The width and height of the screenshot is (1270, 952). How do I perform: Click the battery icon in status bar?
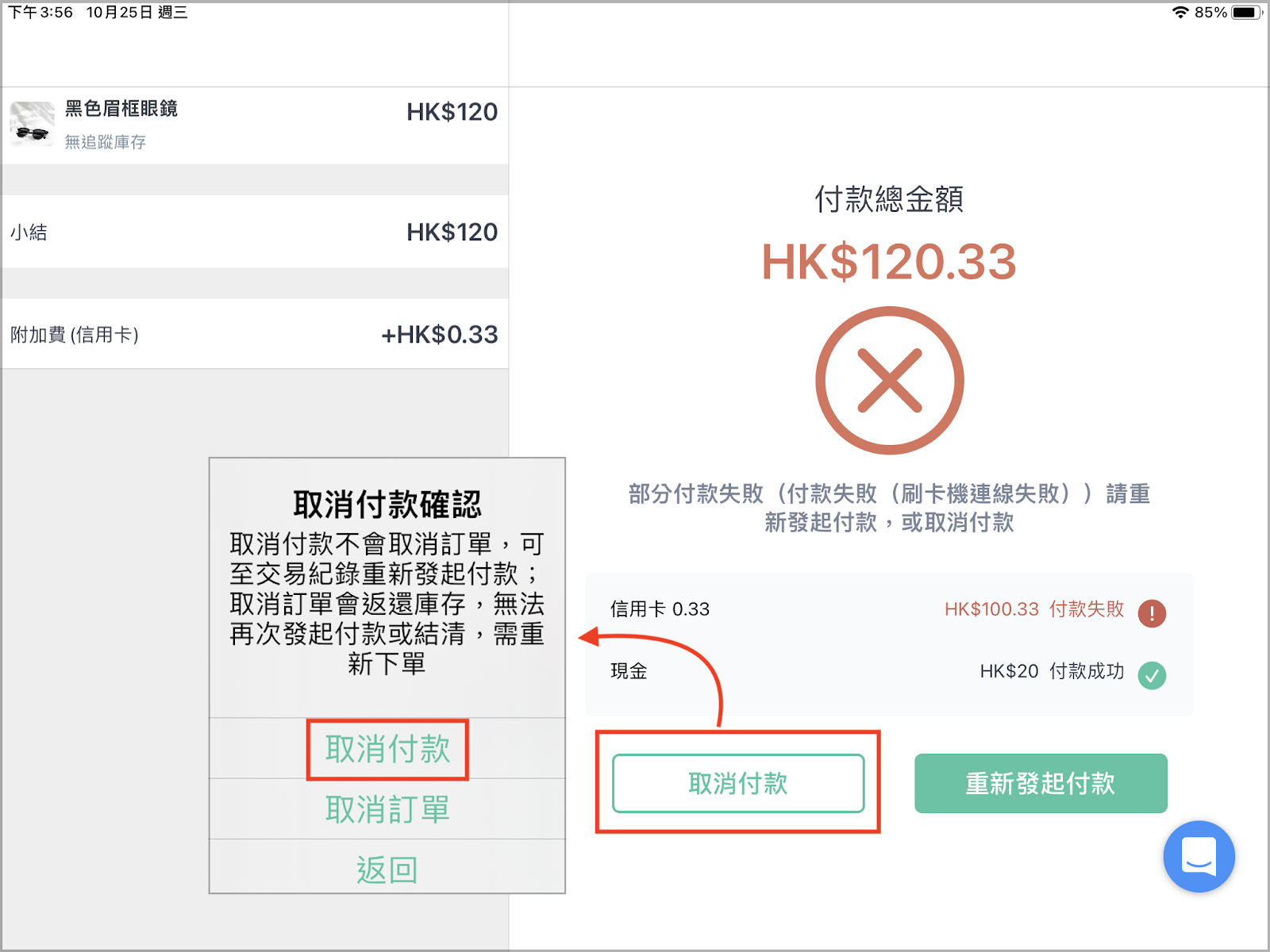pyautogui.click(x=1246, y=12)
